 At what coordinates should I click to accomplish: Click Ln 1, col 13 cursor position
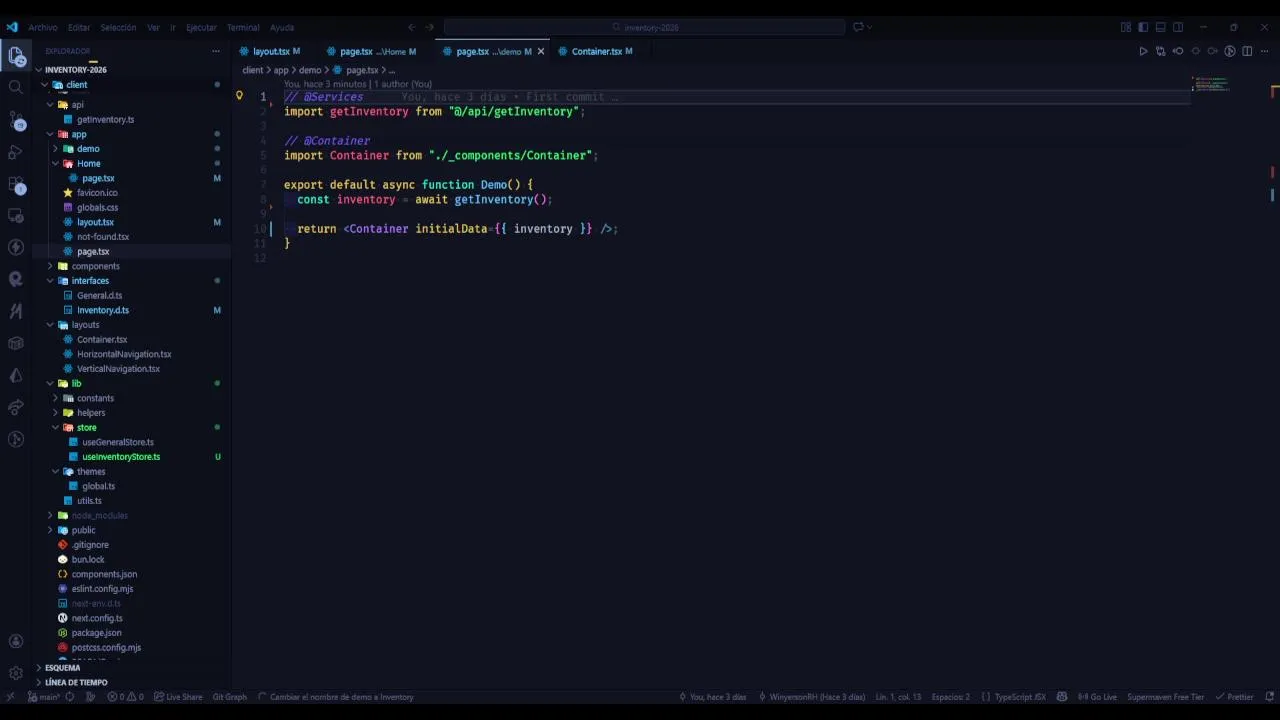[x=898, y=697]
